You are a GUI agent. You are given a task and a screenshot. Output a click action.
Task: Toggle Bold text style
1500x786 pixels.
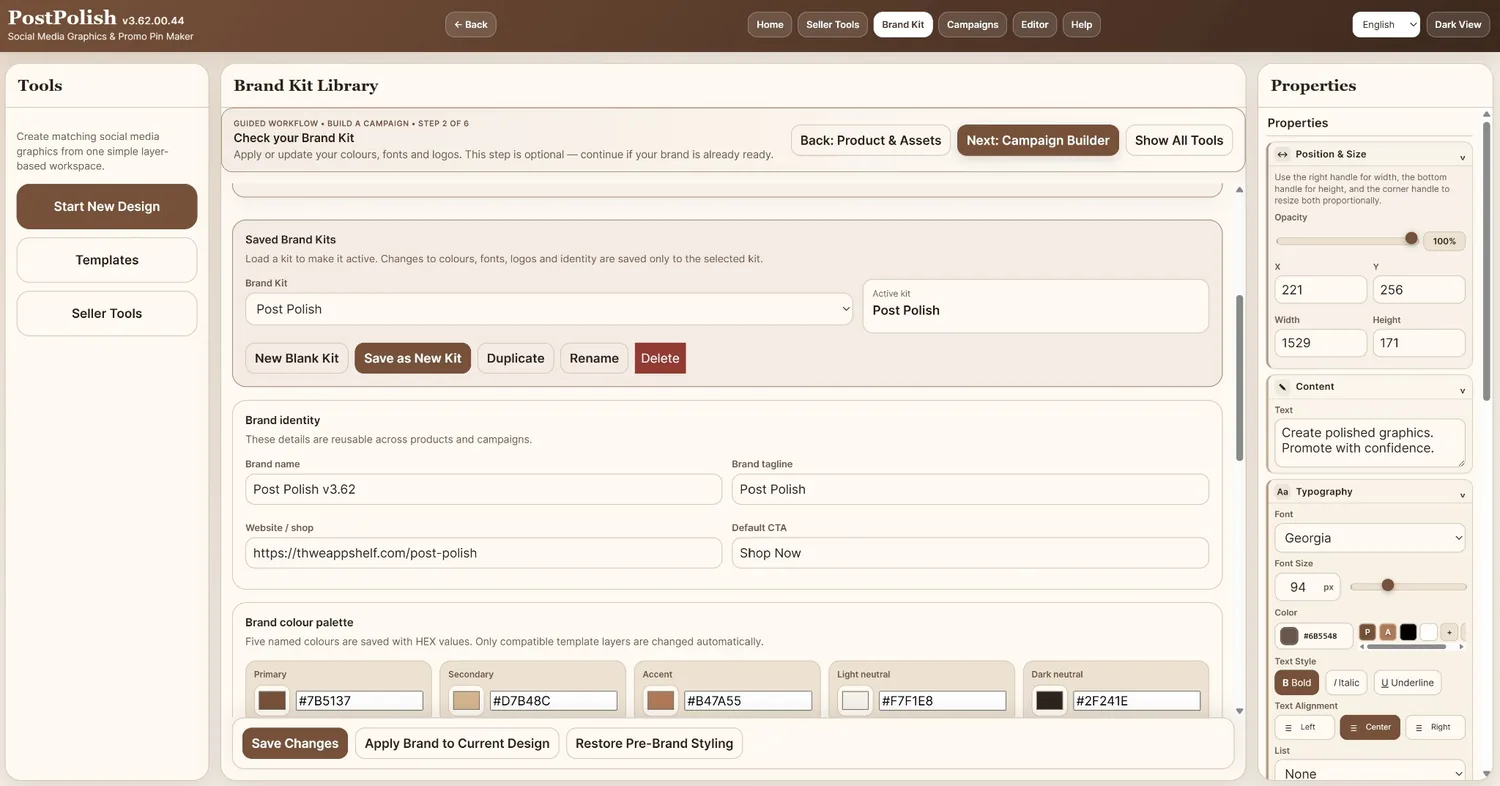tap(1297, 683)
